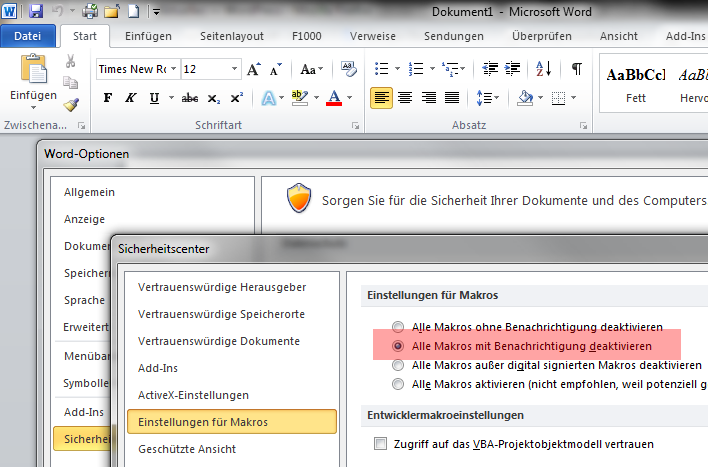The image size is (708, 467).
Task: Click the Format Painter brush icon
Action: click(71, 104)
